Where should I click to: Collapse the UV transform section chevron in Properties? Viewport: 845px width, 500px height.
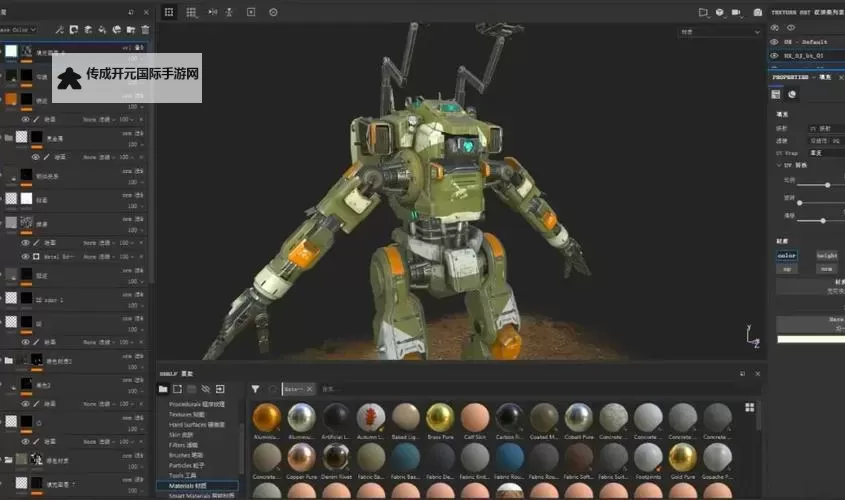779,165
